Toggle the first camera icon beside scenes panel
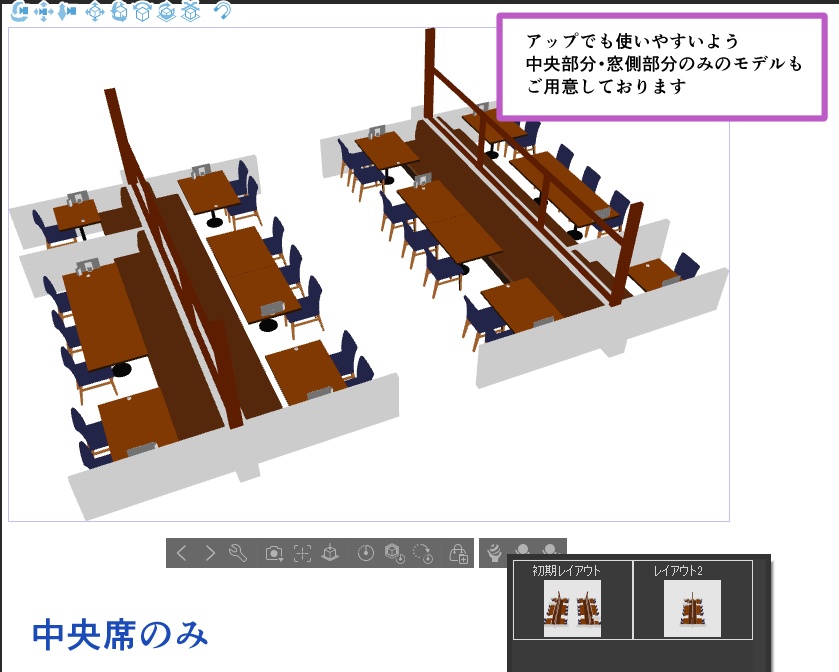The height and width of the screenshot is (672, 839). pyautogui.click(x=523, y=551)
